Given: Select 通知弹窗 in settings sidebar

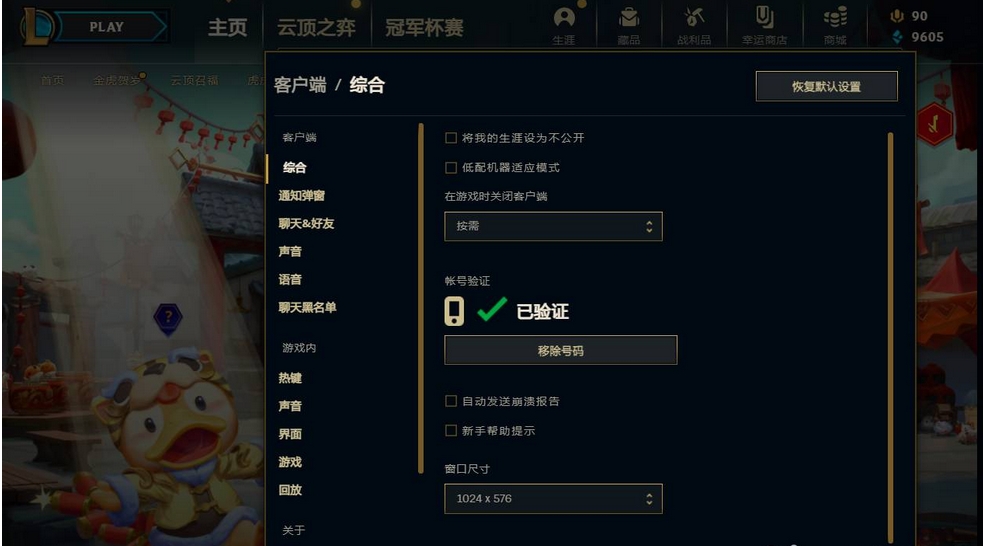Looking at the screenshot, I should 302,196.
